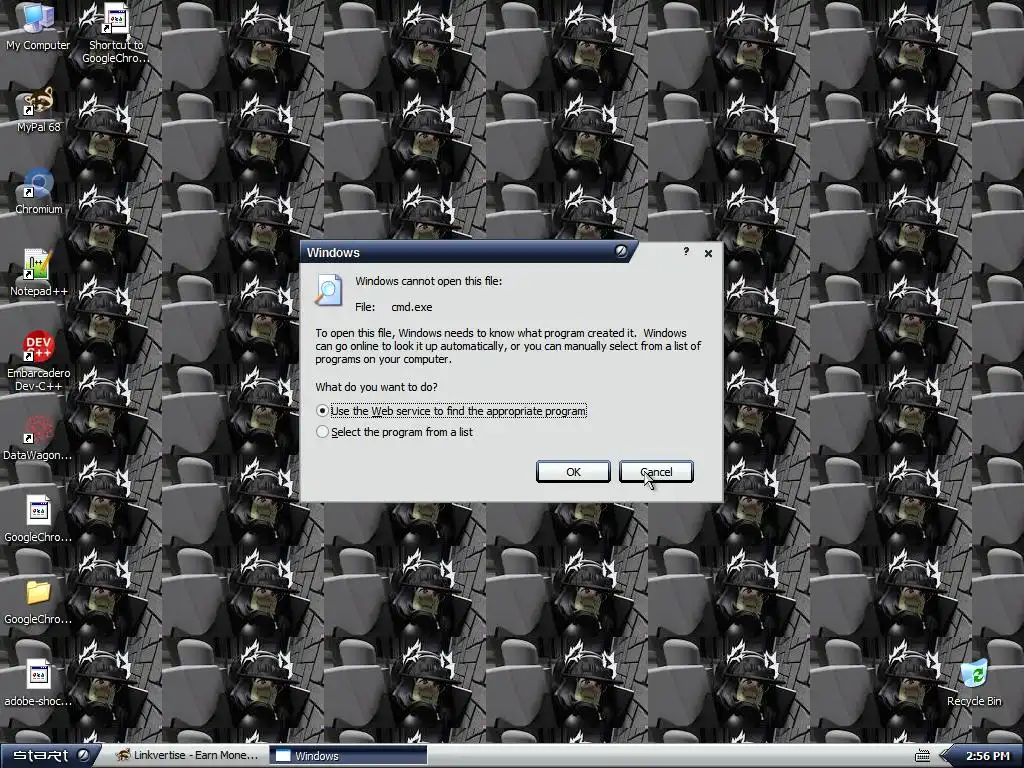1024x768 pixels.
Task: Select the Shortcut to GoogleChrome icon
Action: (x=116, y=33)
